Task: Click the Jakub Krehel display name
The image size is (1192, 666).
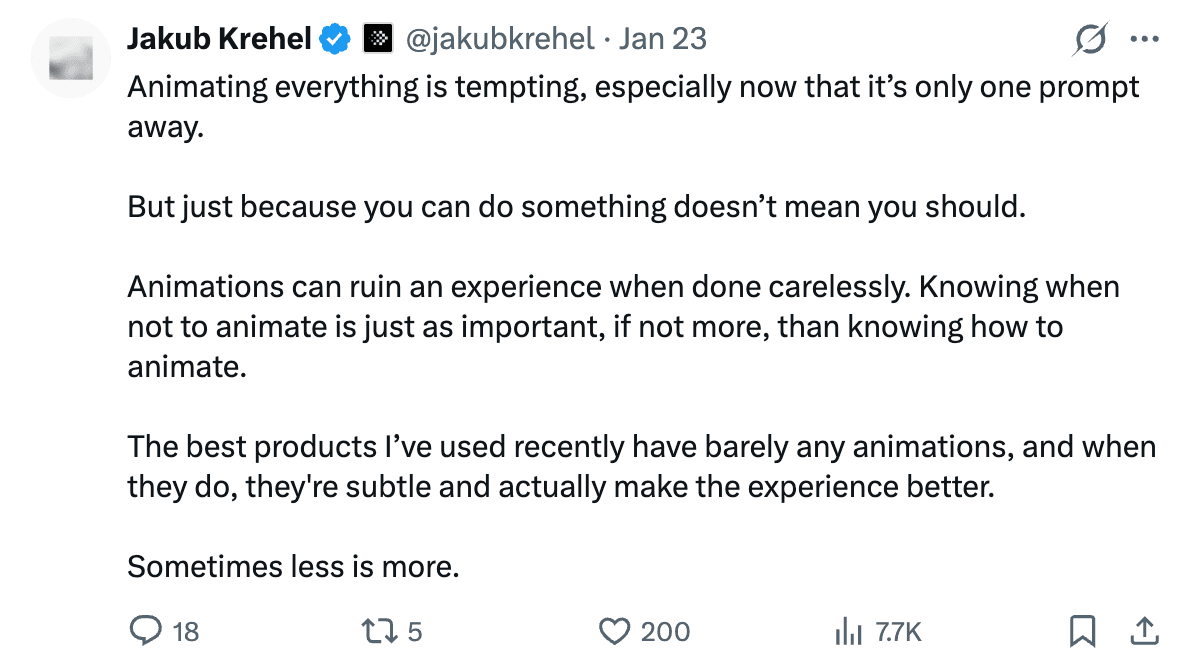Action: 220,40
